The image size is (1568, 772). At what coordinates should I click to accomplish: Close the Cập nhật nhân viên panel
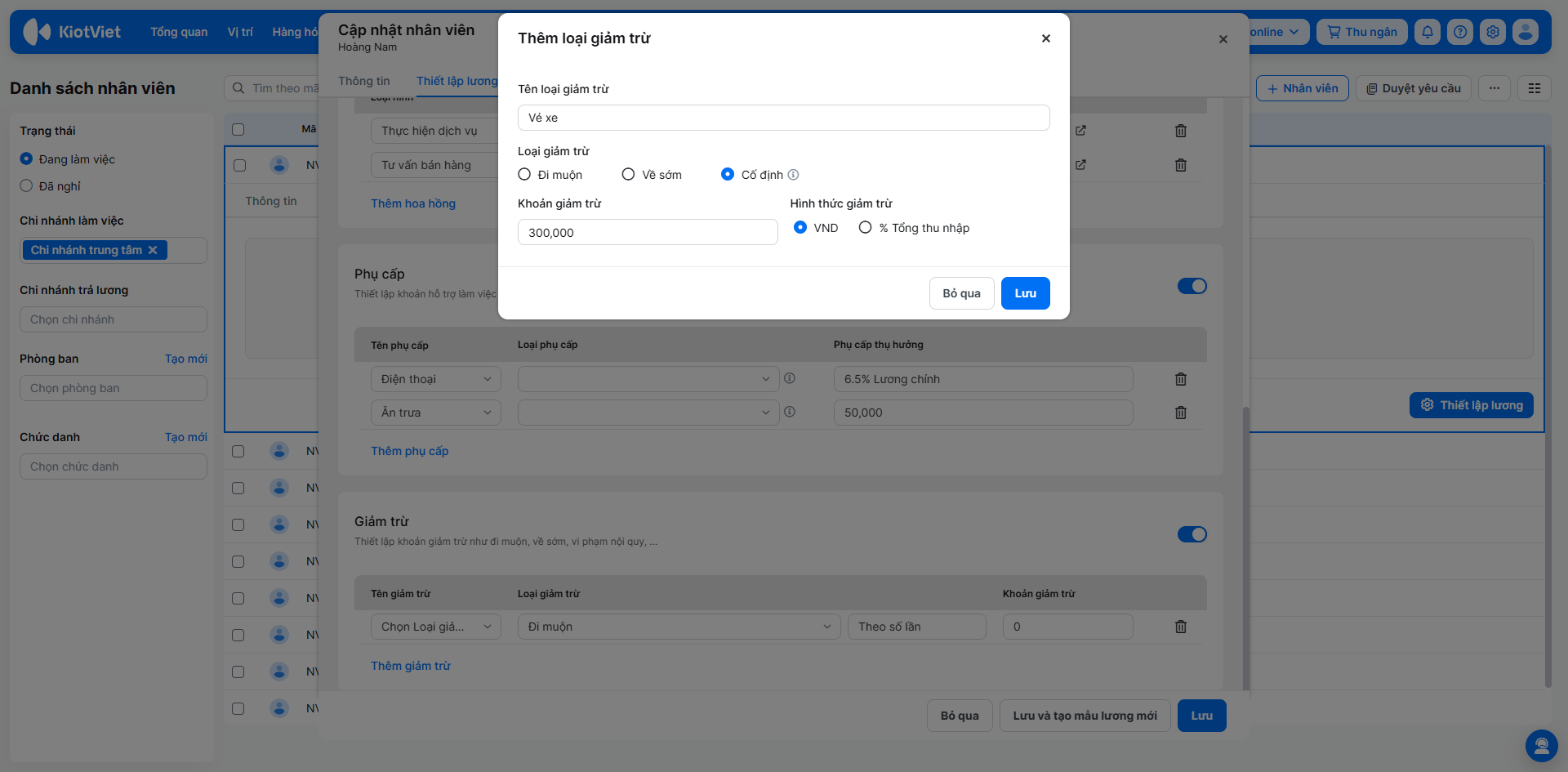click(x=1223, y=39)
